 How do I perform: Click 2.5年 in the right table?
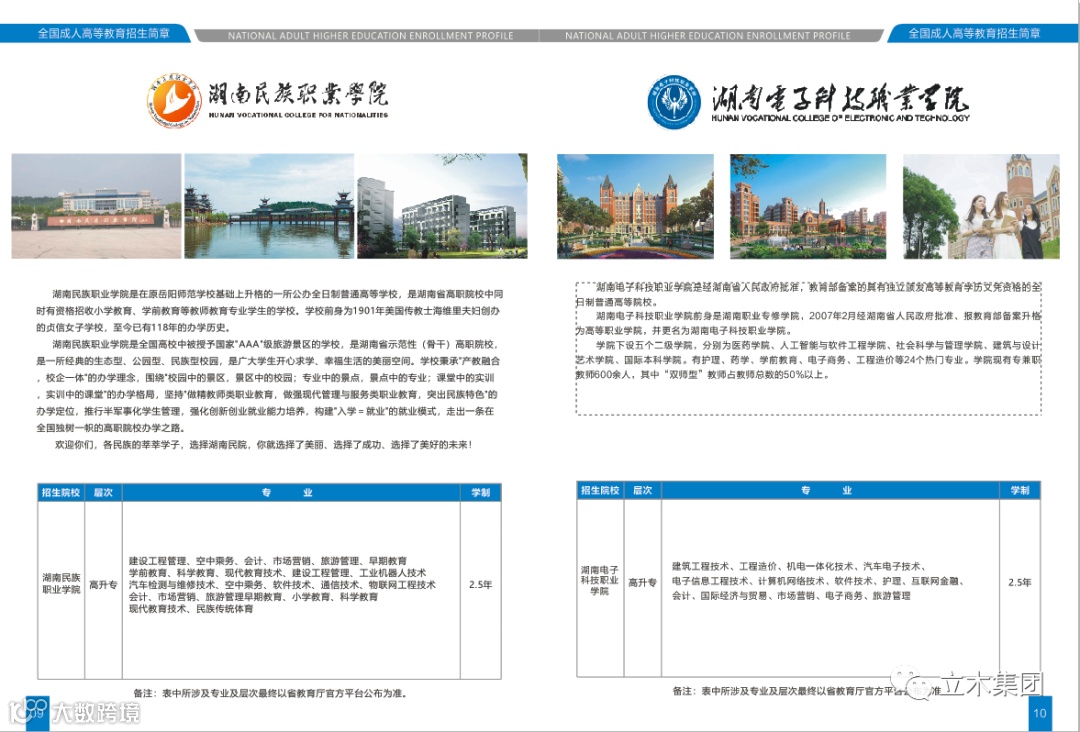pos(1020,583)
